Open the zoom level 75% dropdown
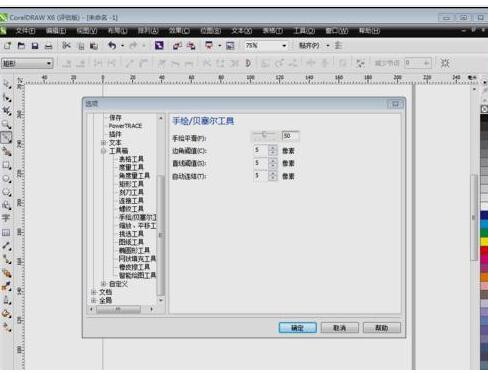488x373 pixels. [284, 46]
